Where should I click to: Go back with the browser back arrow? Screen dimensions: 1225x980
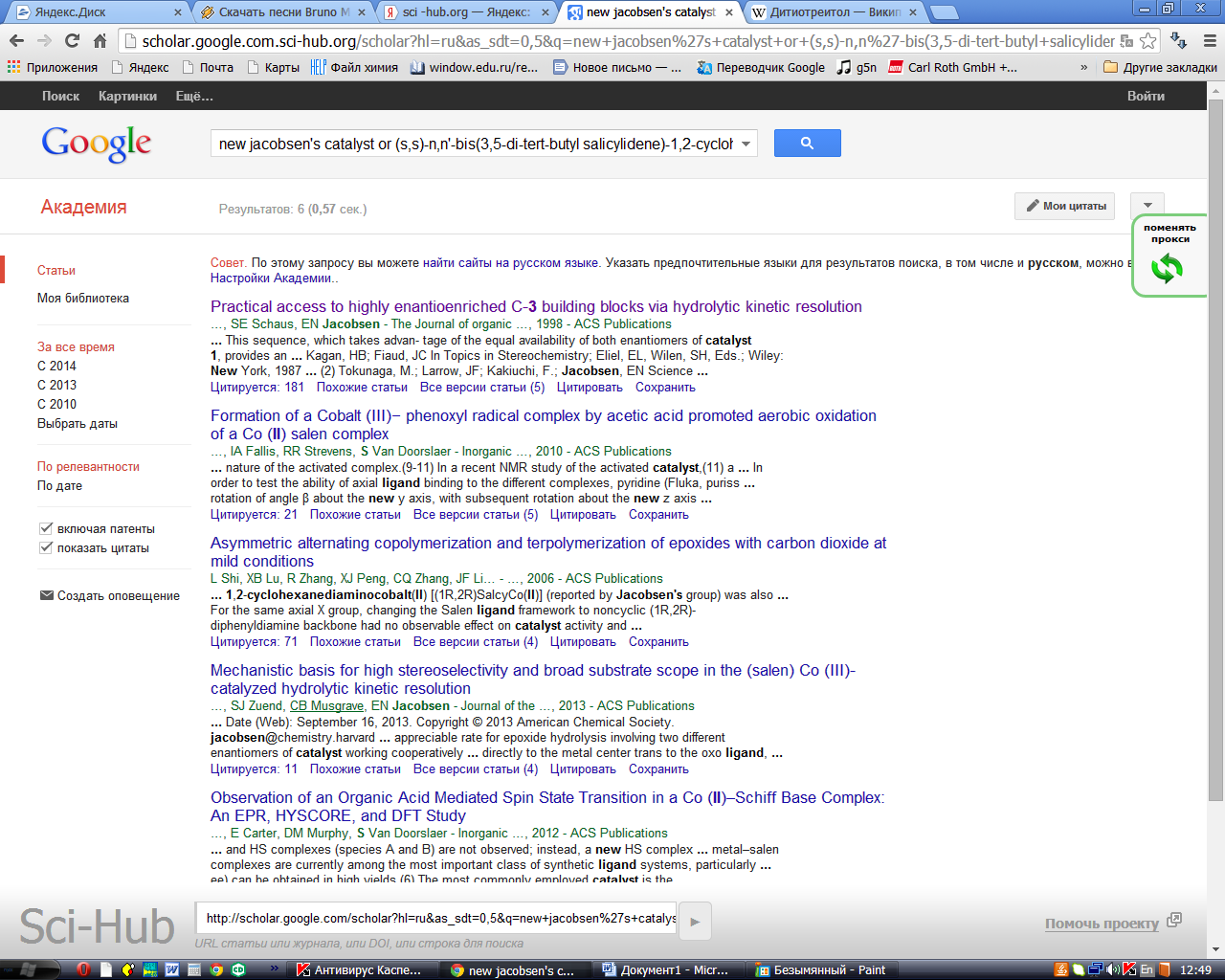(x=16, y=41)
